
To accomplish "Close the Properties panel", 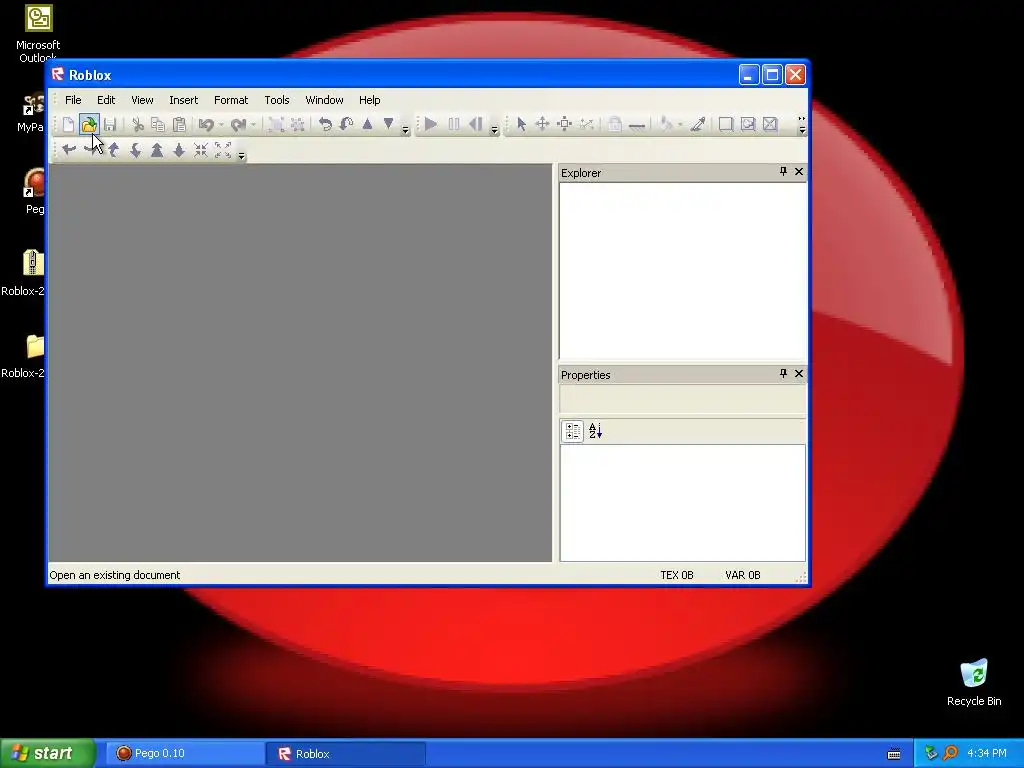I will pos(799,374).
